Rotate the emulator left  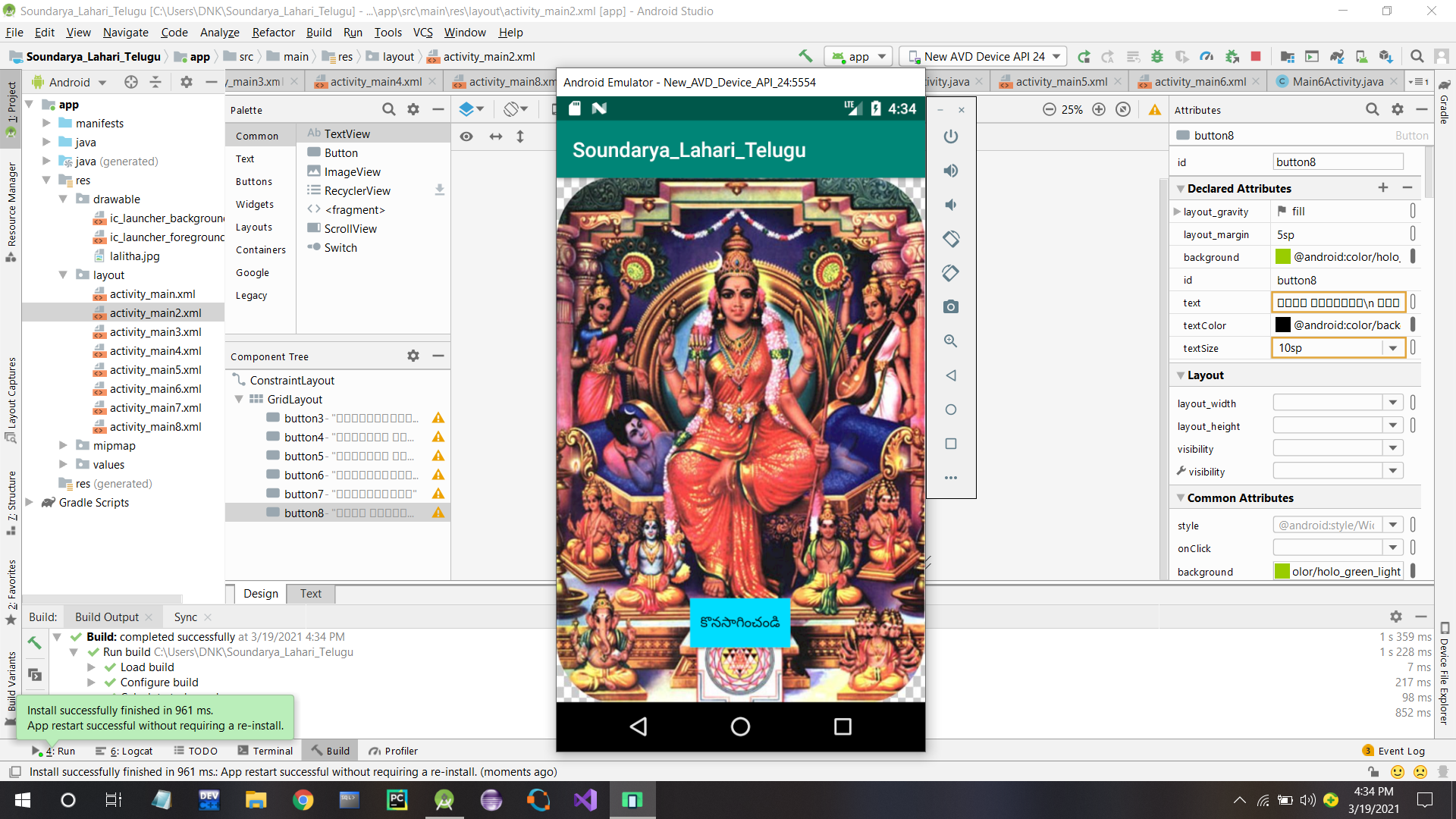tap(951, 239)
